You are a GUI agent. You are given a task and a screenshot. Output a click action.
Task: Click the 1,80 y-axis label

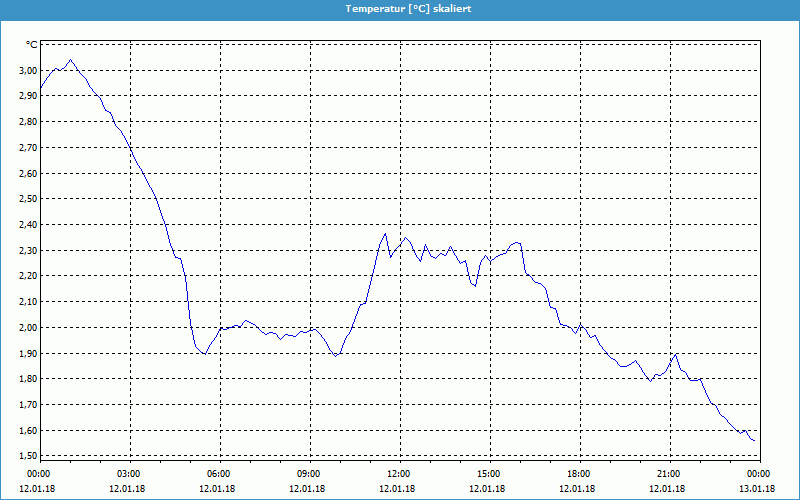(26, 379)
